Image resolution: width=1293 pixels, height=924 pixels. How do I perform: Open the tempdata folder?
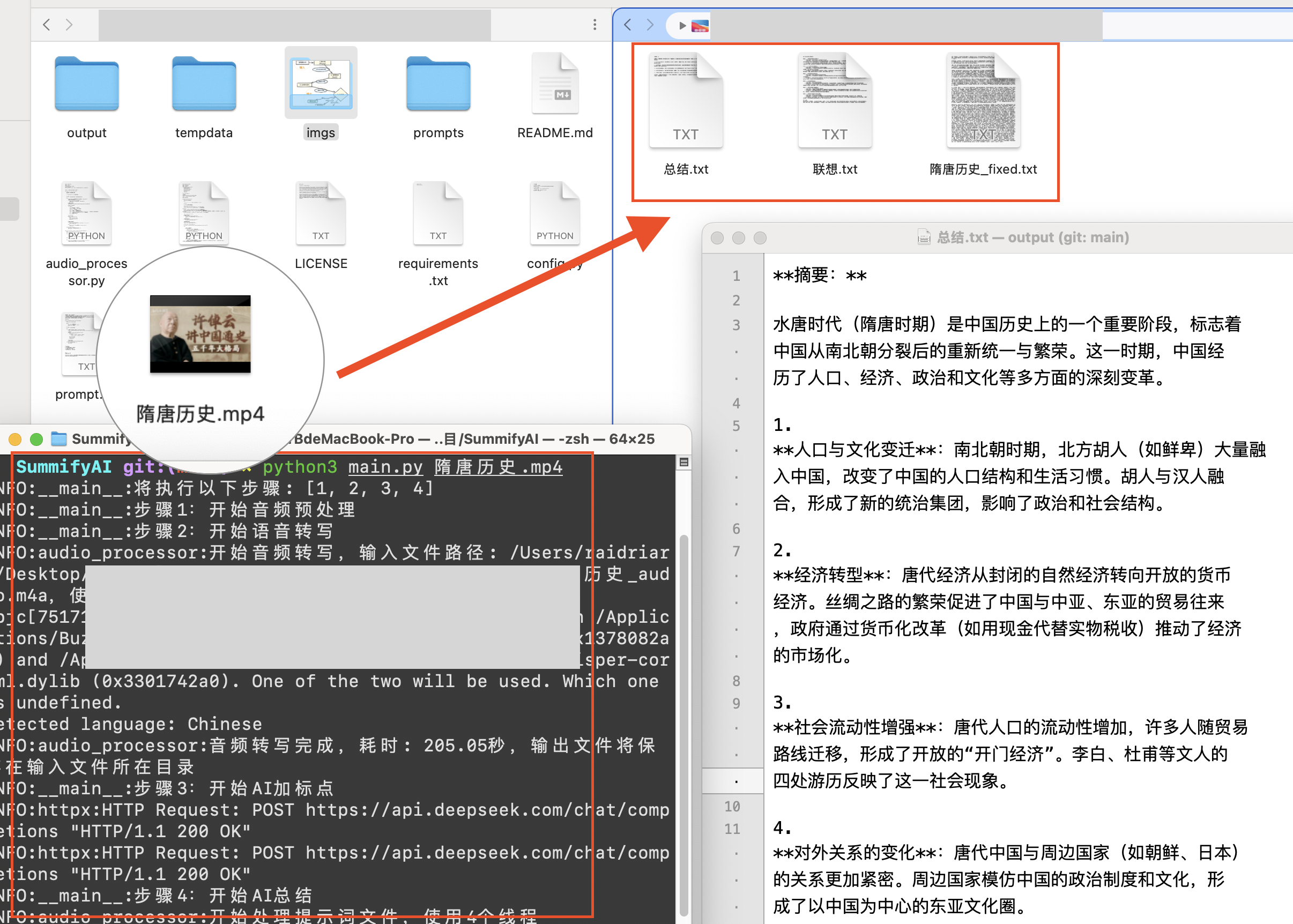pos(204,84)
